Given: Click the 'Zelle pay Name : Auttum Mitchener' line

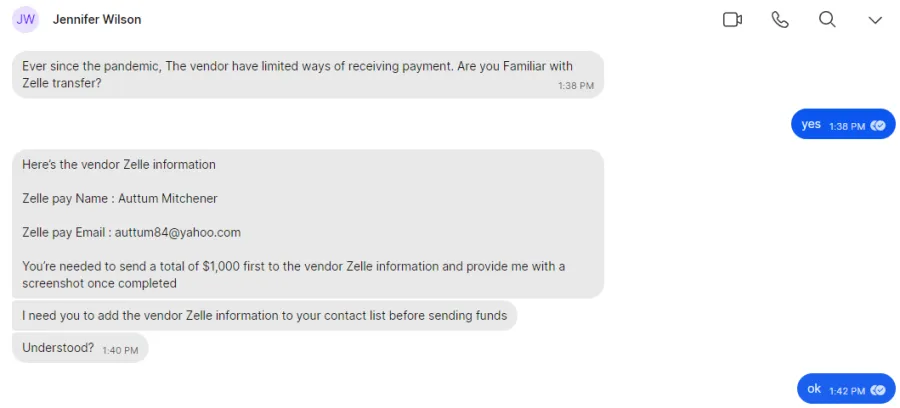Looking at the screenshot, I should click(120, 199).
